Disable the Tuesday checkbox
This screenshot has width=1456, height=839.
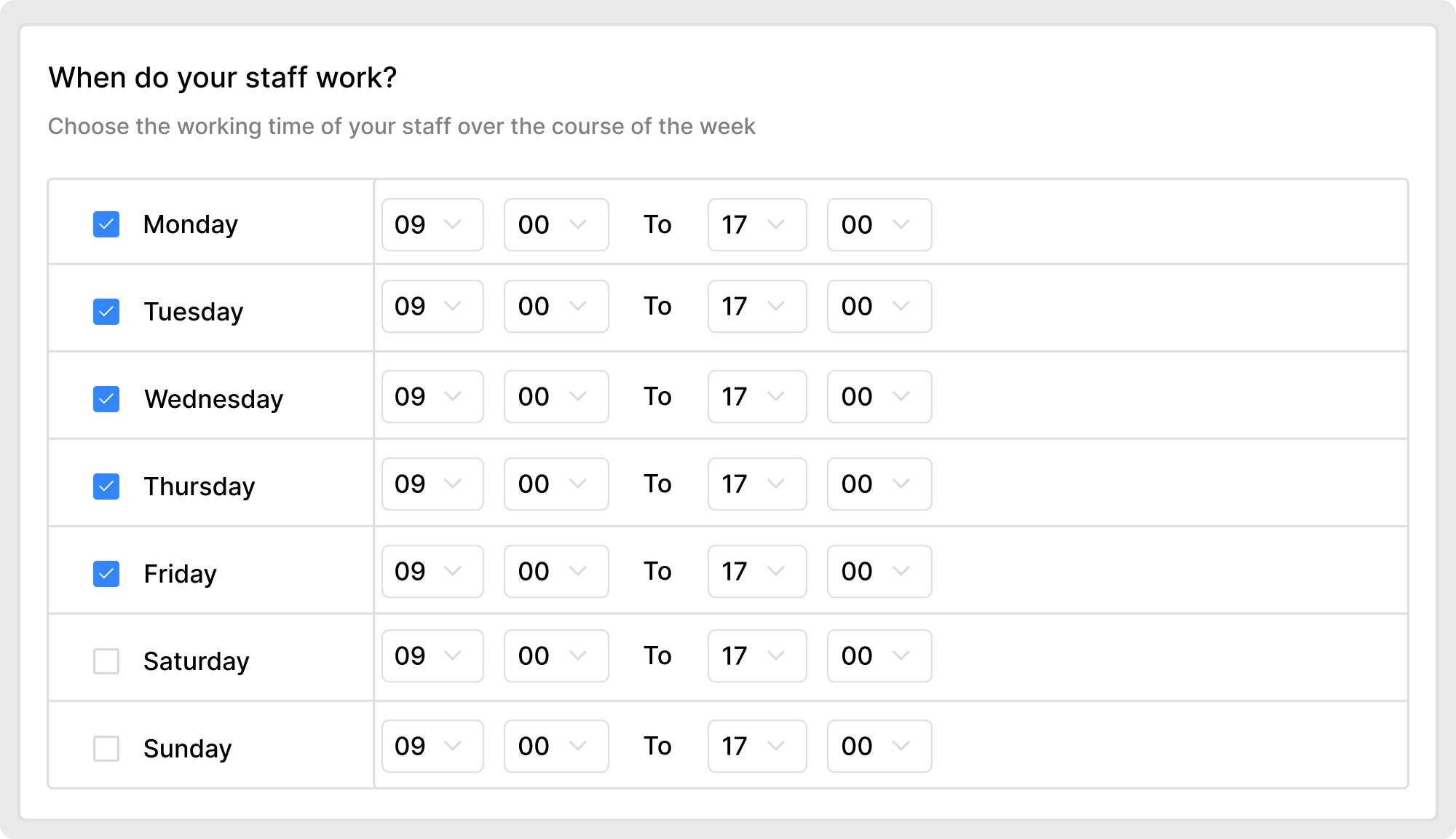106,312
